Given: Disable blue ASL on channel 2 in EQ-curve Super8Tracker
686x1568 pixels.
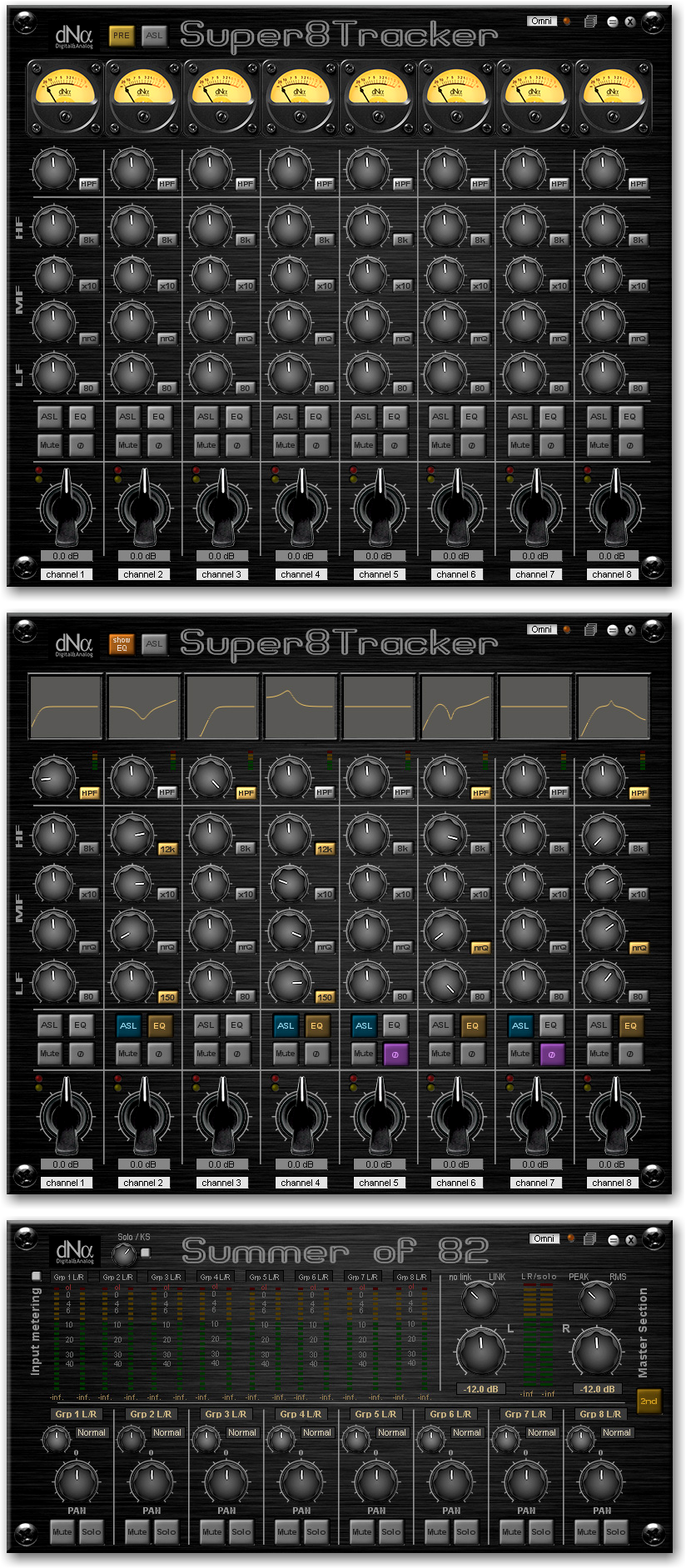Looking at the screenshot, I should point(128,1025).
